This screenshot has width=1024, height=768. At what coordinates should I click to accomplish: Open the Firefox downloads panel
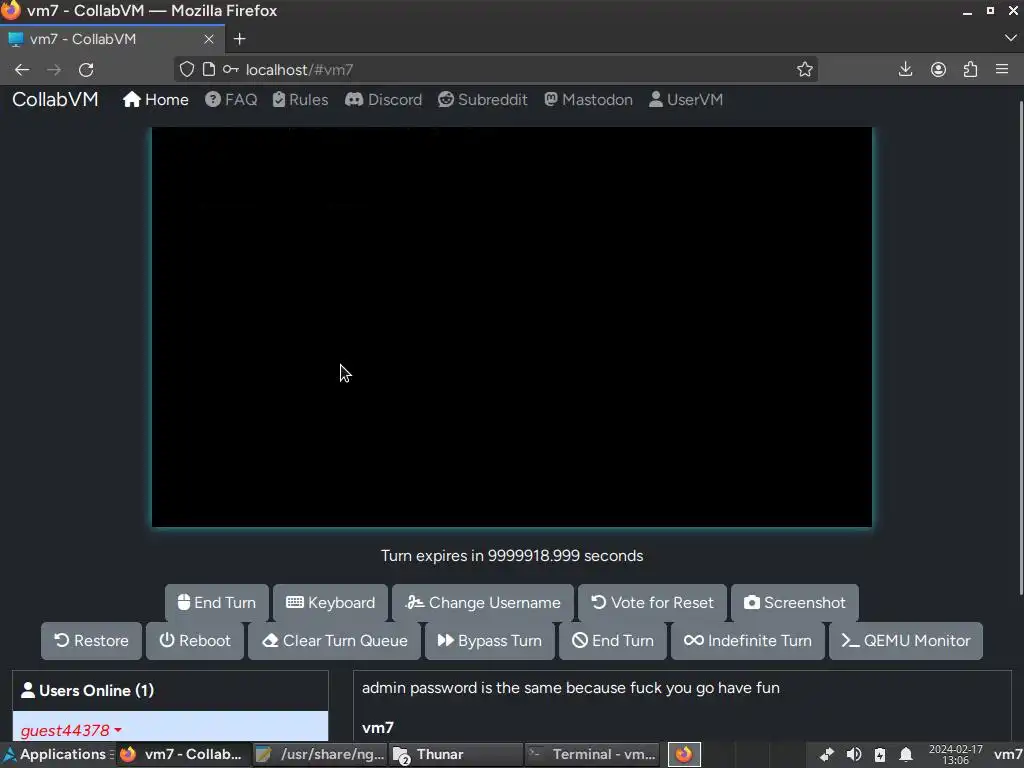[905, 69]
